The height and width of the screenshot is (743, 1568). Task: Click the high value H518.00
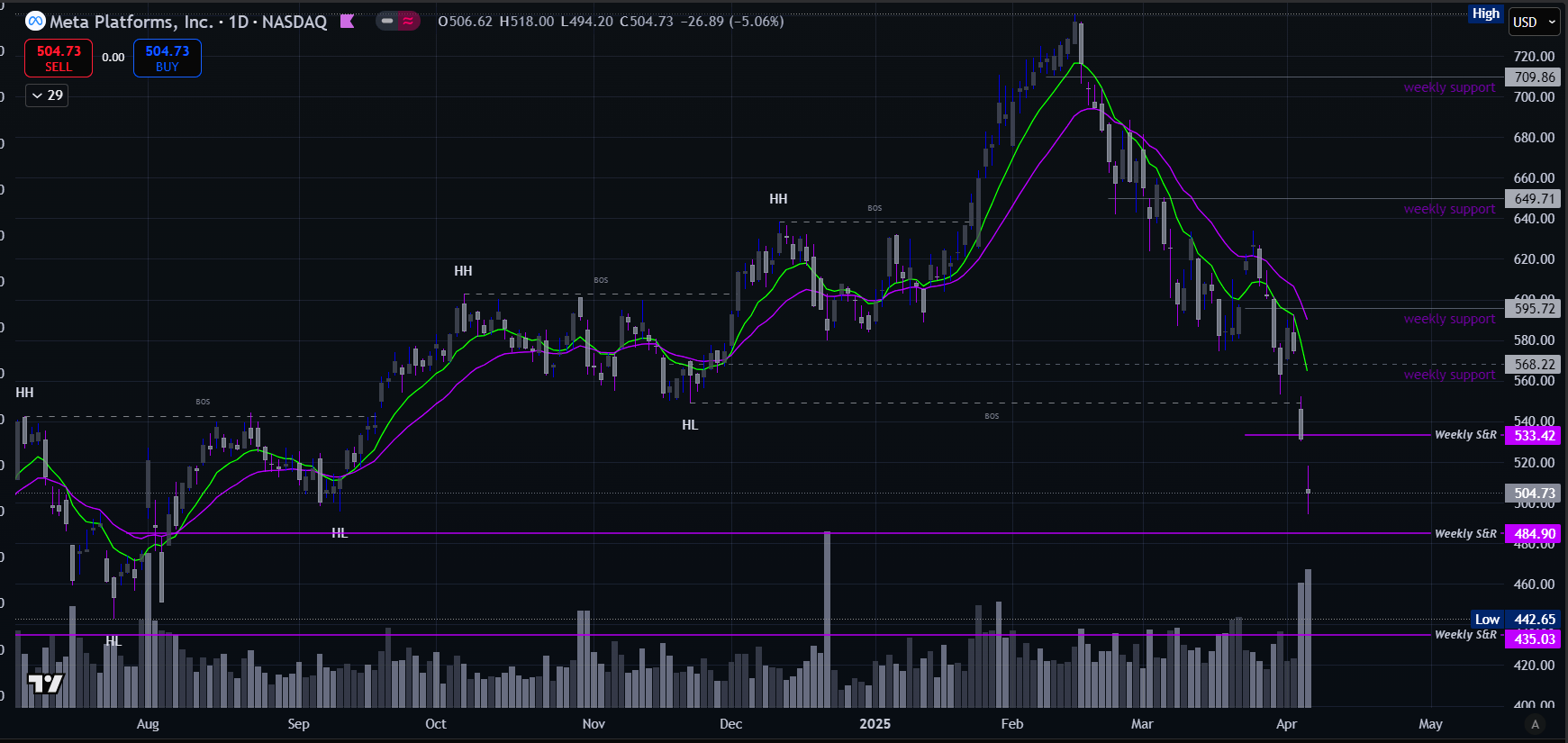526,22
